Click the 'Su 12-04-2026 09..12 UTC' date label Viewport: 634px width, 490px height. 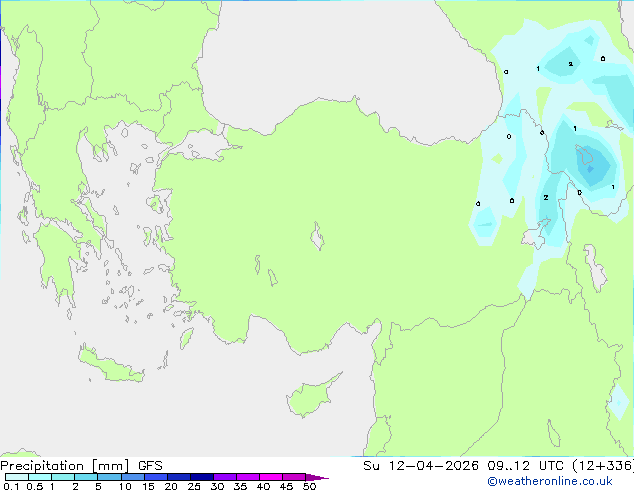pyautogui.click(x=466, y=466)
